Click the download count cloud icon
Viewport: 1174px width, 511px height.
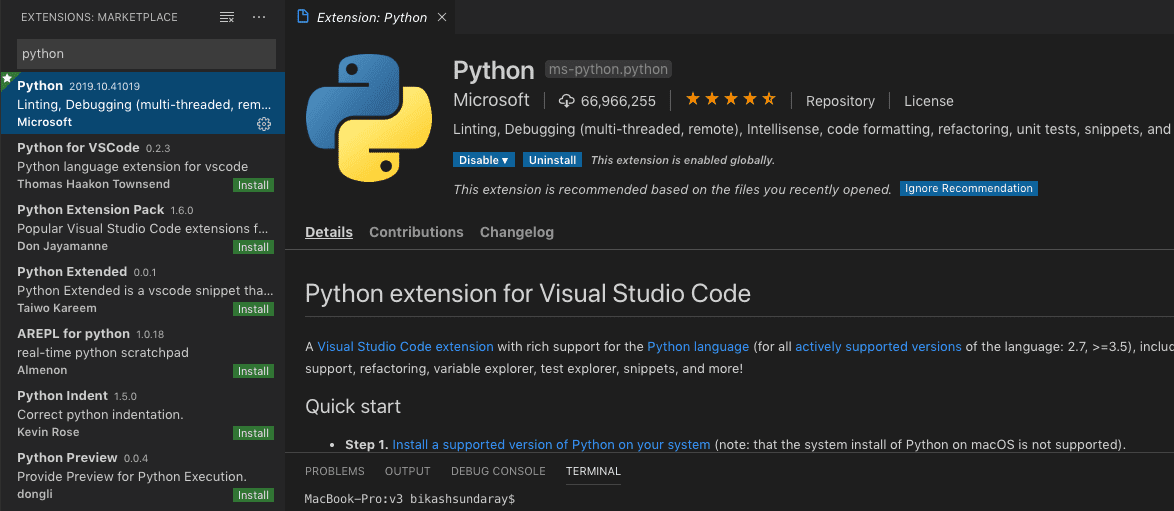tap(567, 101)
